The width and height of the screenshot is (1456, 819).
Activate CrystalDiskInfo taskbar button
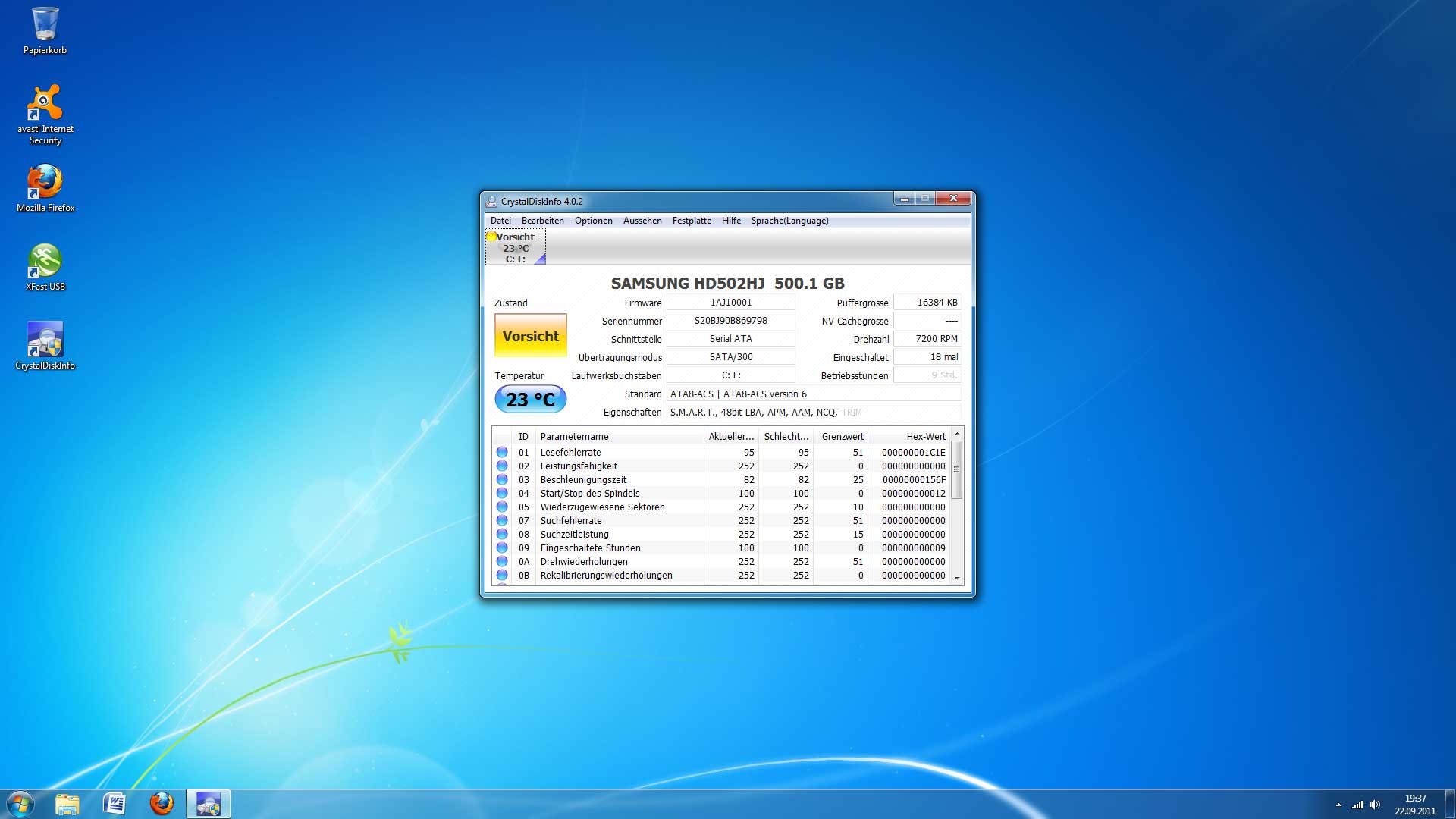pyautogui.click(x=209, y=804)
